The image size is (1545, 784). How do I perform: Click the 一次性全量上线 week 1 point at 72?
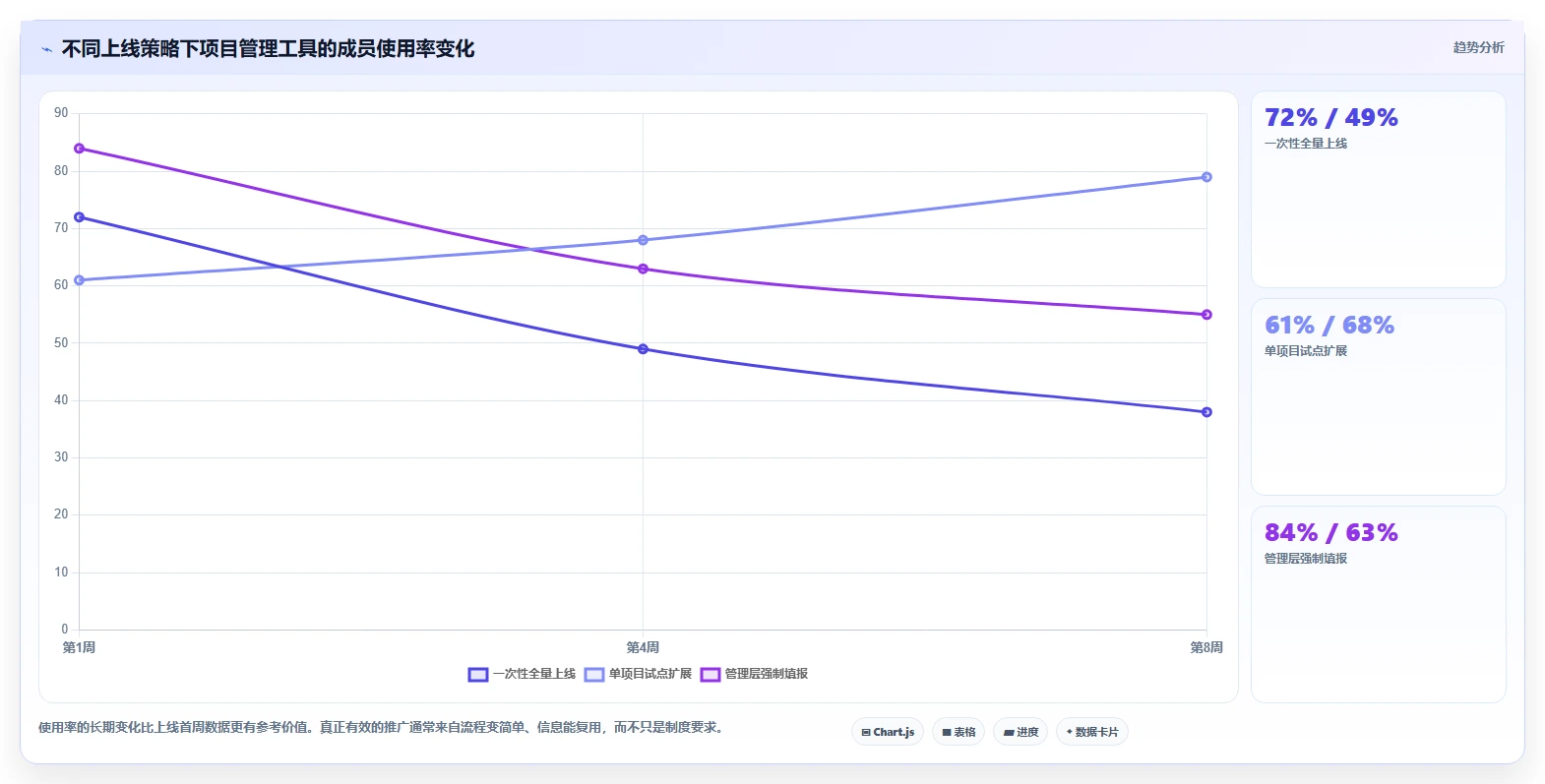click(x=80, y=217)
